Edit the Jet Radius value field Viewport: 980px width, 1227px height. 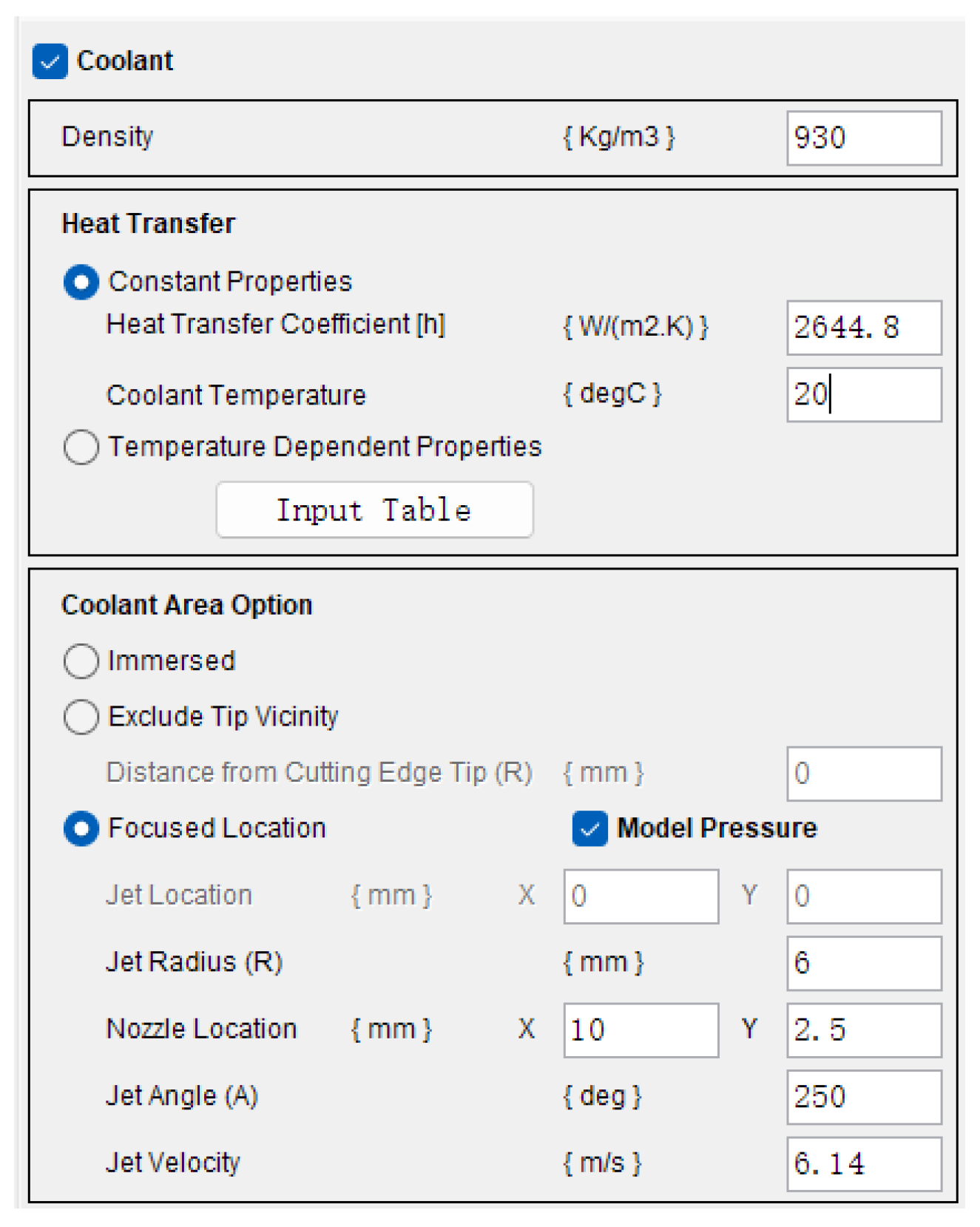point(863,963)
